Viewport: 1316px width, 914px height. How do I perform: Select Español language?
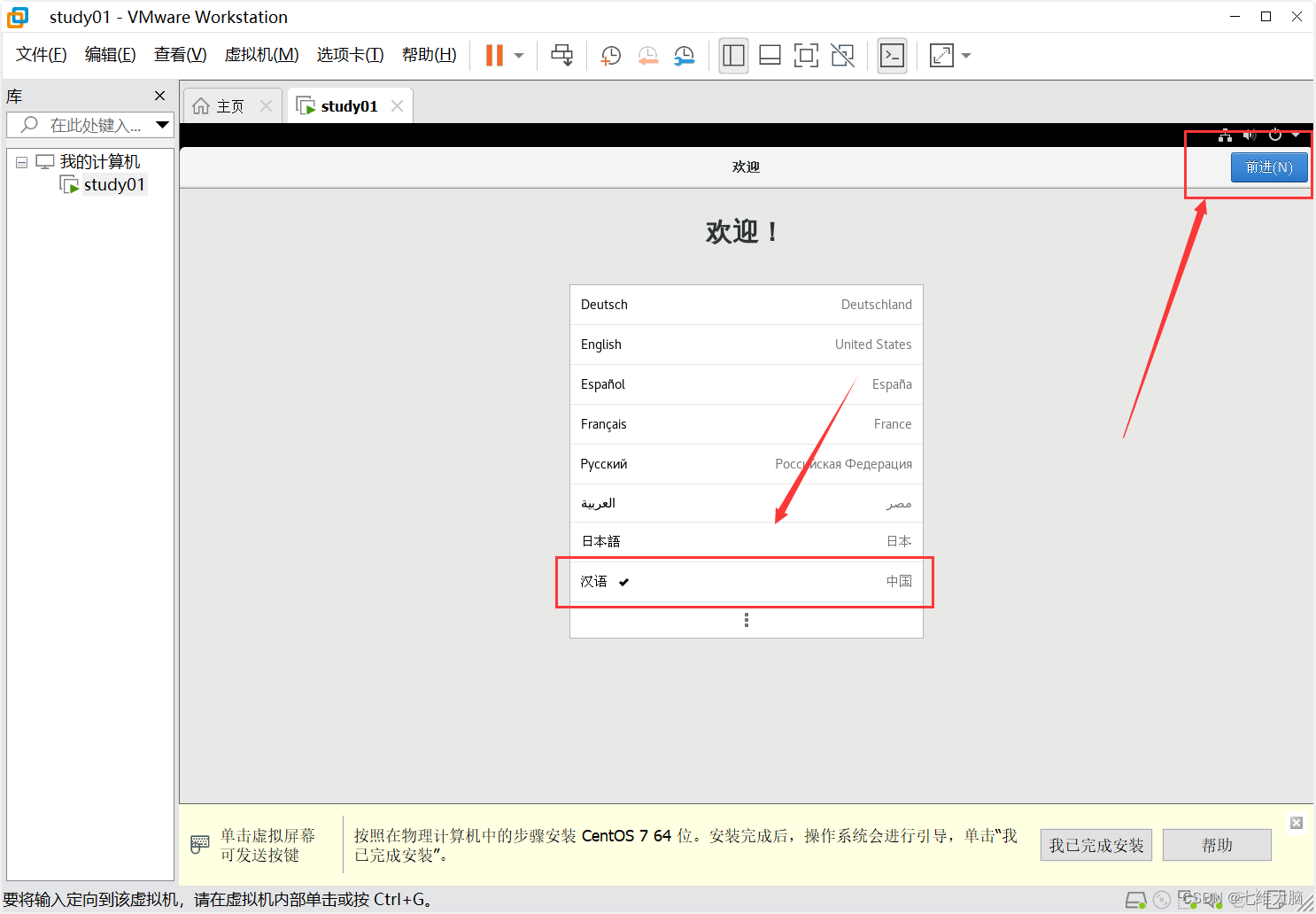pyautogui.click(x=747, y=384)
